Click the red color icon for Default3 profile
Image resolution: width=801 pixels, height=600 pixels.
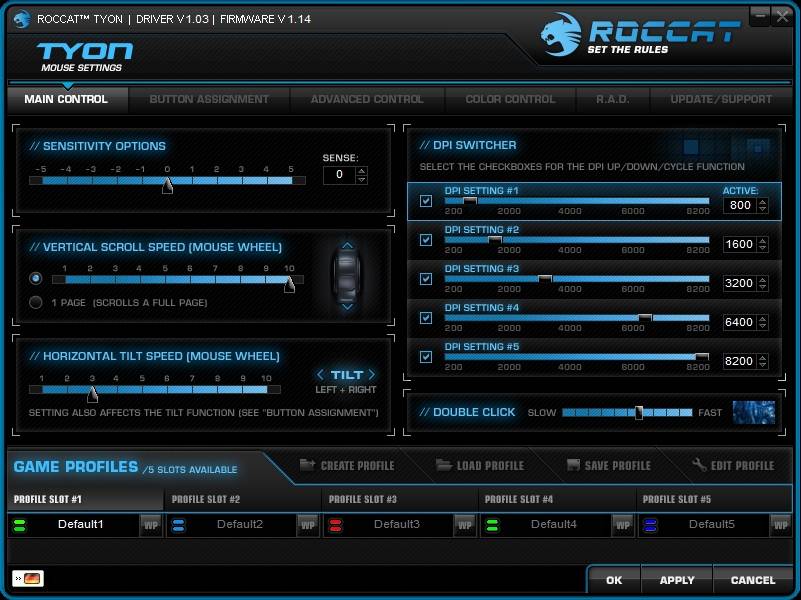(x=336, y=525)
